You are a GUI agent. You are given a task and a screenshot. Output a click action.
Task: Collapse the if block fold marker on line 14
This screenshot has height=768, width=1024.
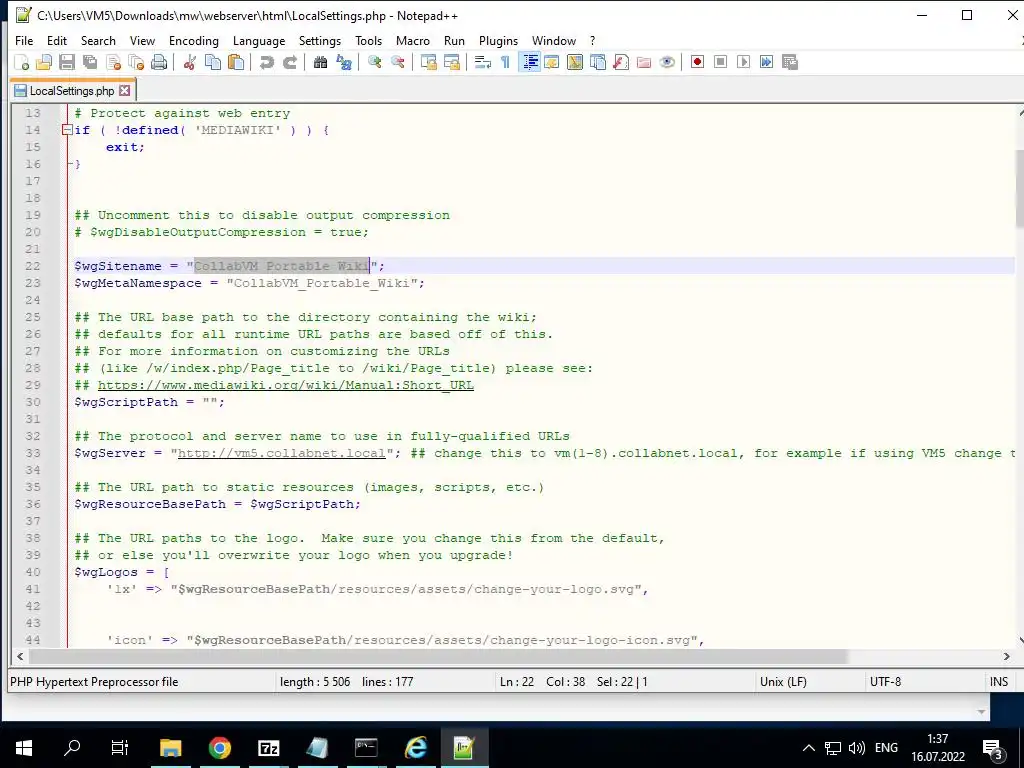tap(67, 130)
